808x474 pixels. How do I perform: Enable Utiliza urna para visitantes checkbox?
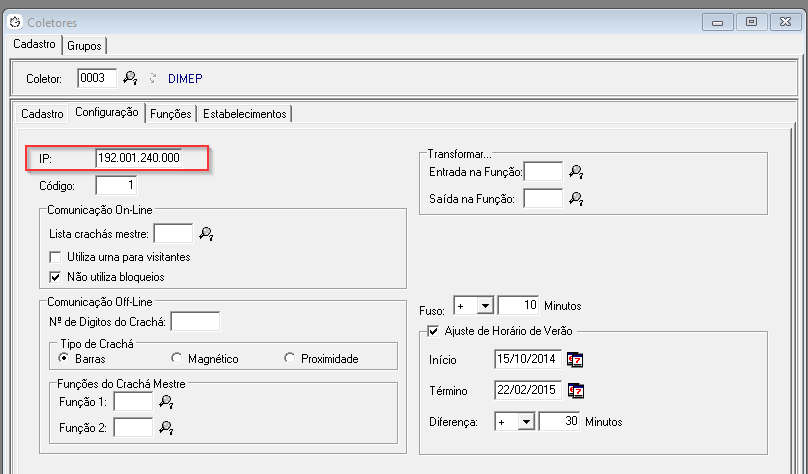click(x=56, y=257)
